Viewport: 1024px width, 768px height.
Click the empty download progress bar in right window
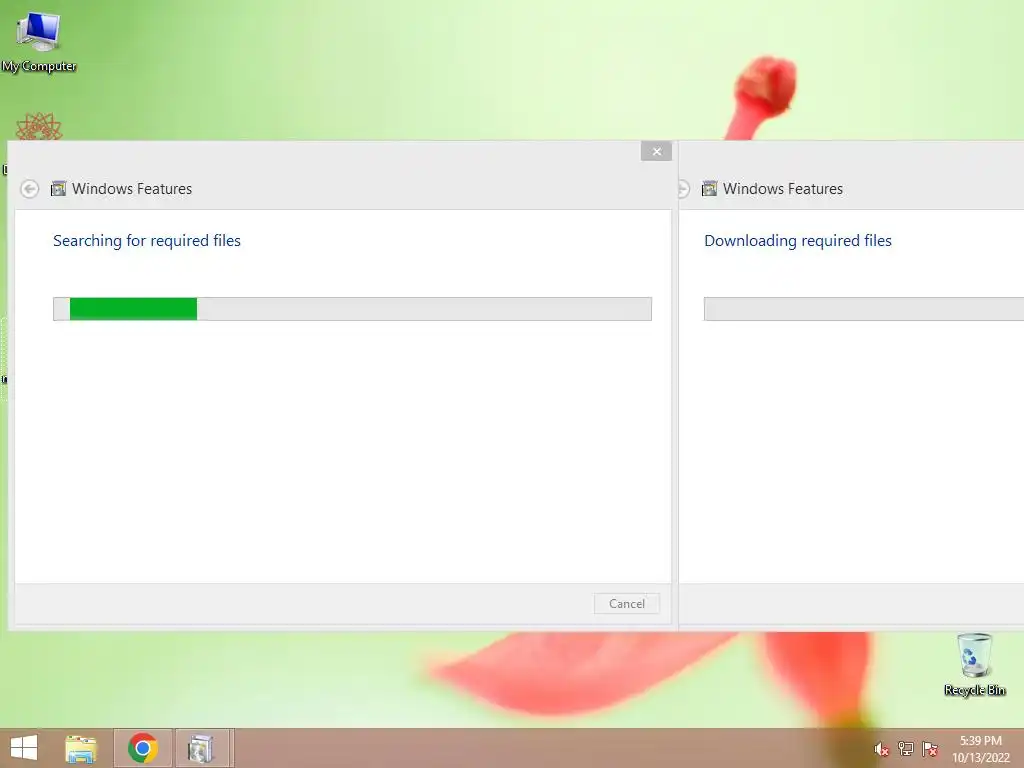[x=863, y=309]
